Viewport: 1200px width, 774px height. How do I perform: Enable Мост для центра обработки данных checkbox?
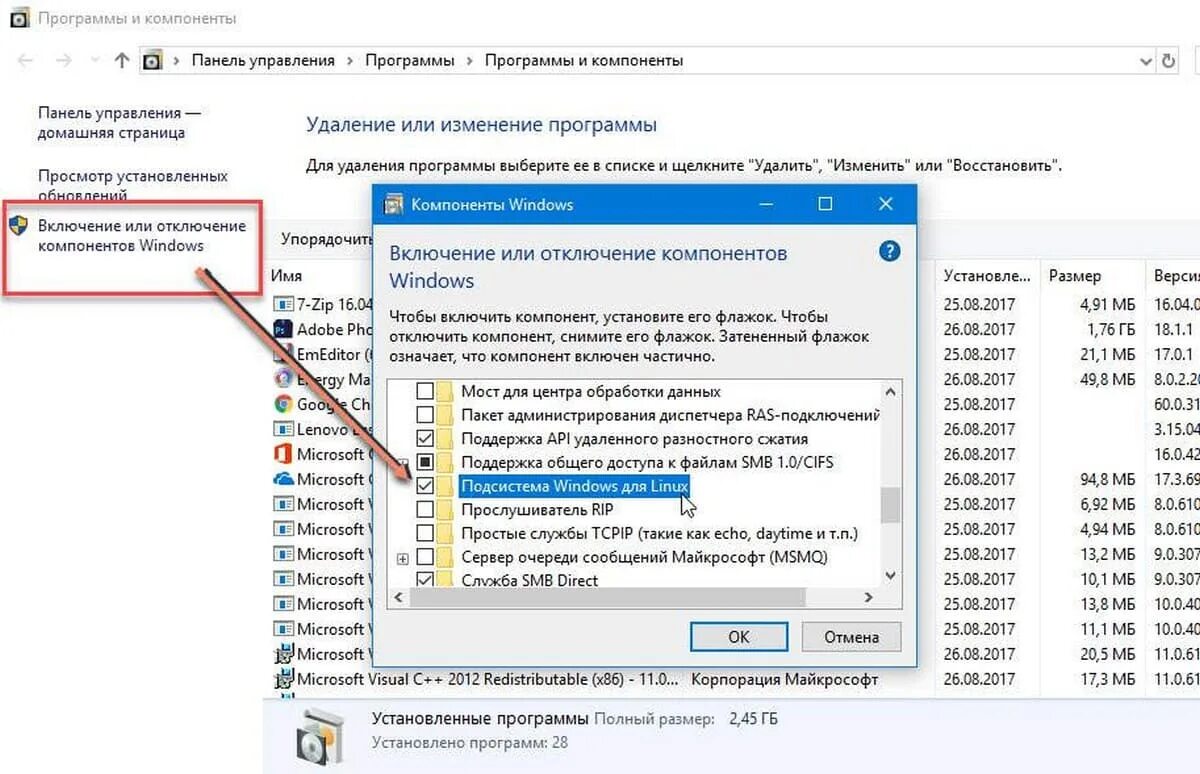pos(425,391)
